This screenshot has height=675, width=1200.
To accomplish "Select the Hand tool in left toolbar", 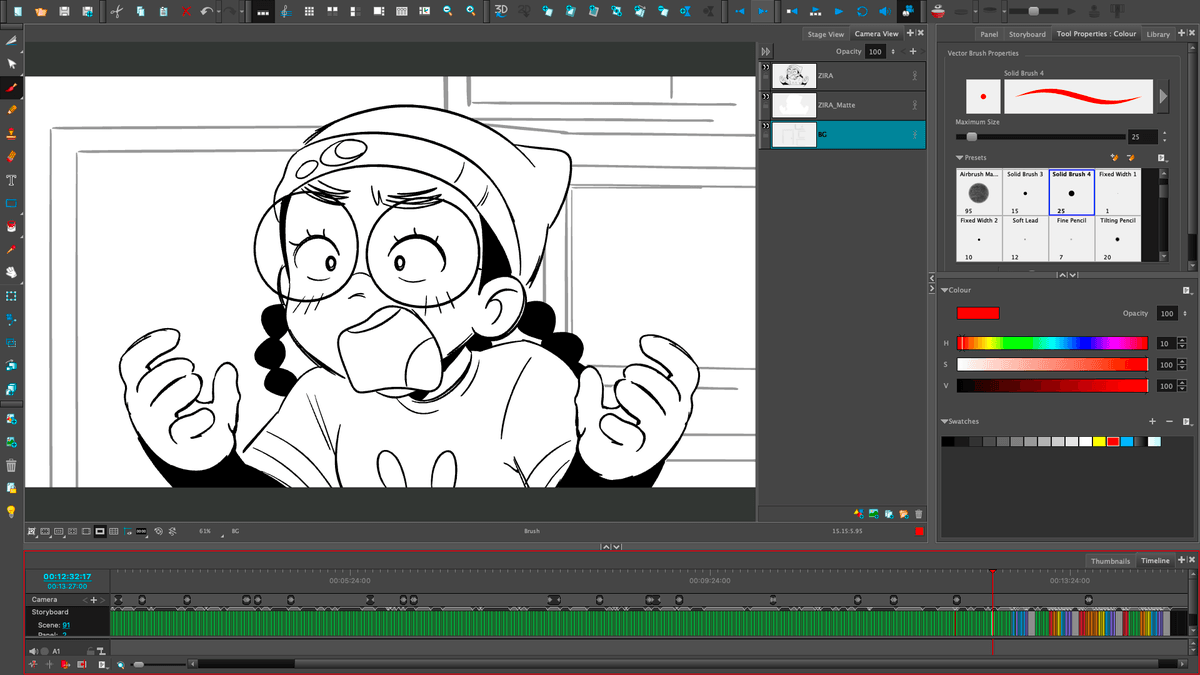I will click(x=11, y=271).
